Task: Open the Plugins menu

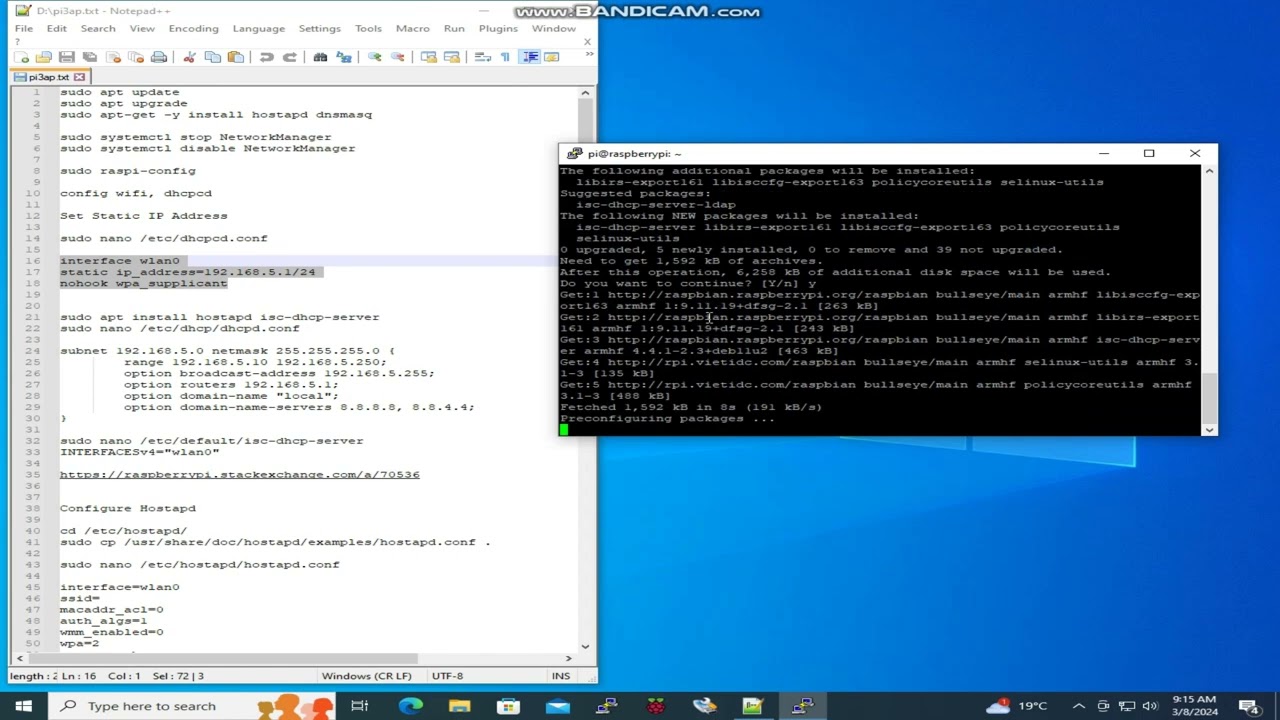Action: [498, 28]
